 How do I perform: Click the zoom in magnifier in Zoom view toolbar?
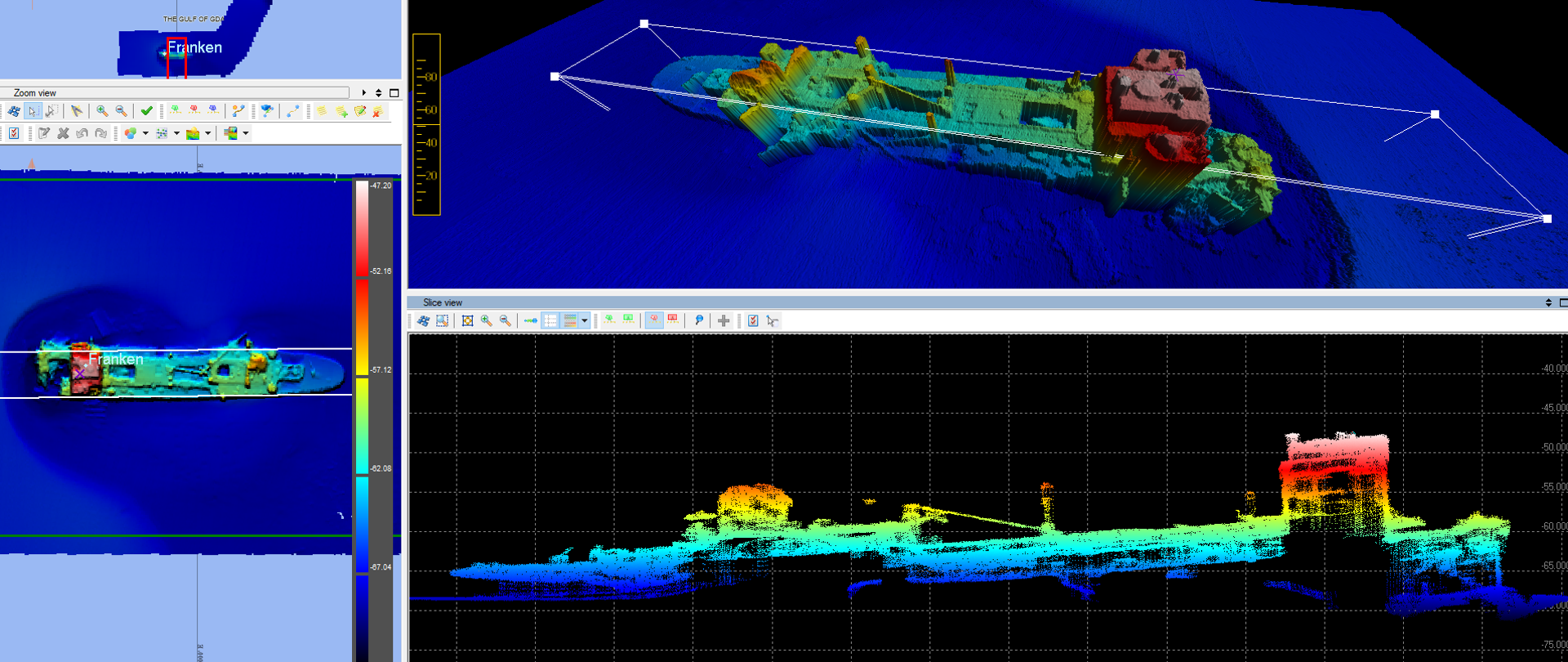point(102,111)
